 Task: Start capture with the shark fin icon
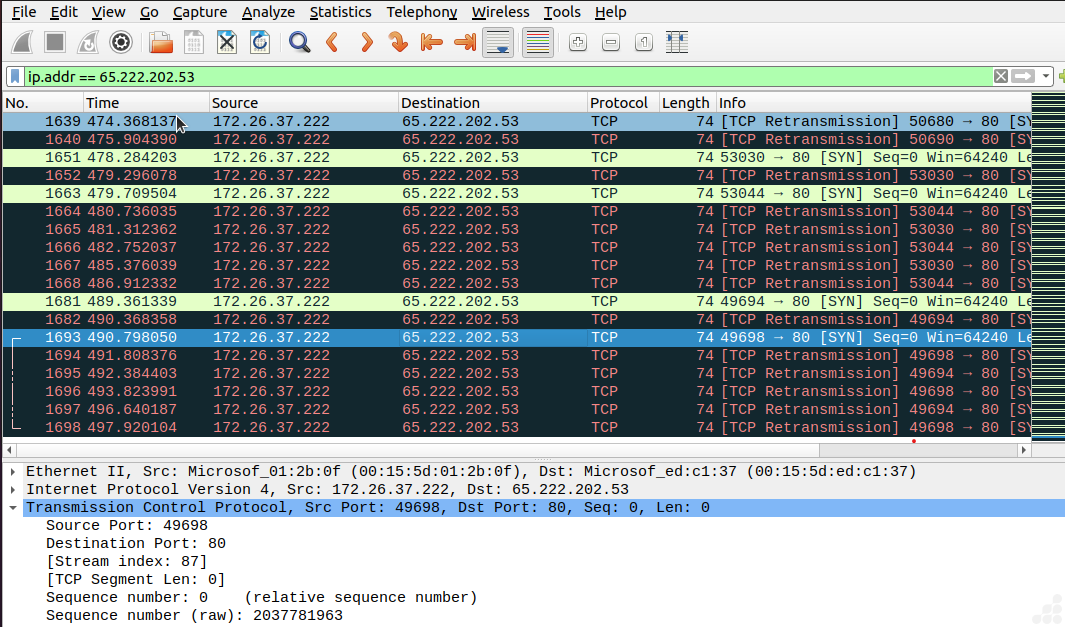tap(23, 42)
